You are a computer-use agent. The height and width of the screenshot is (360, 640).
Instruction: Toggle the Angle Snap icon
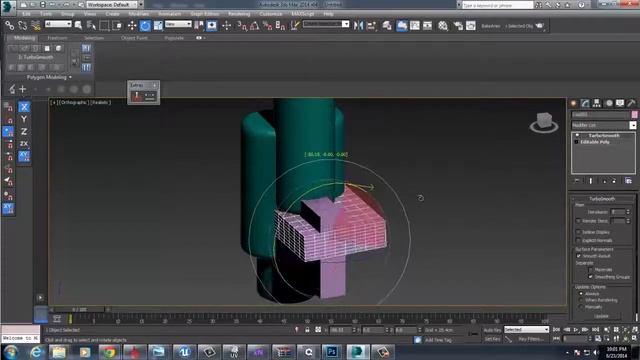[254, 26]
